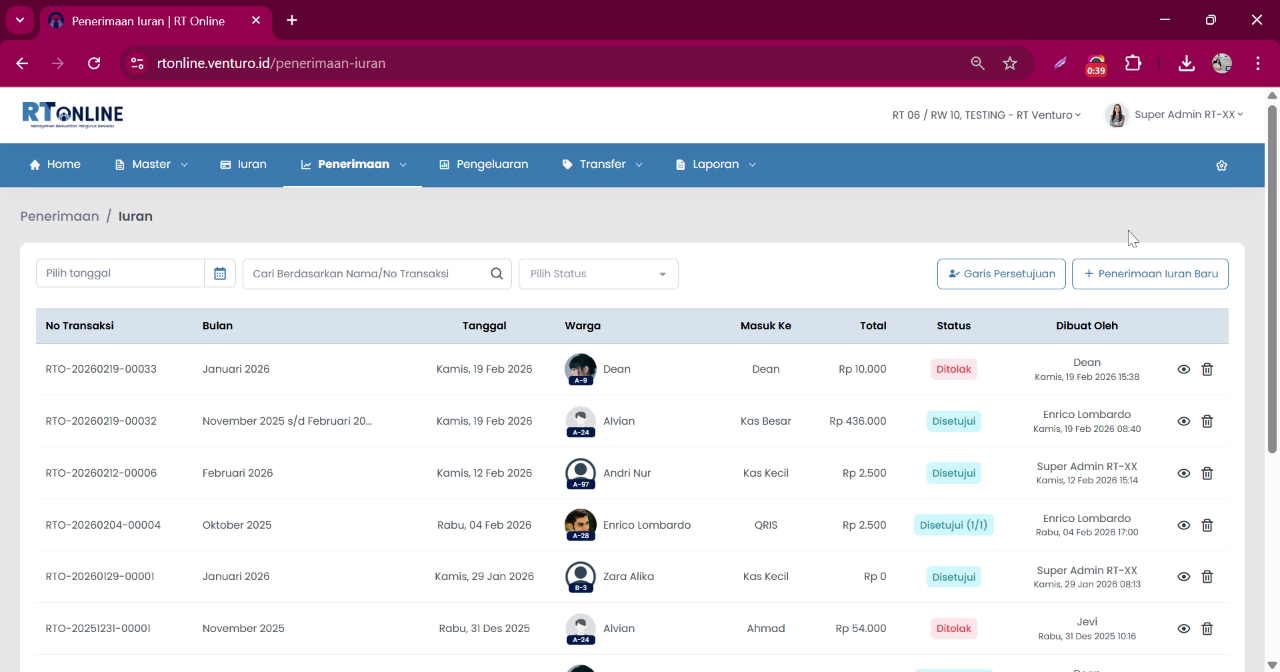Image resolution: width=1280 pixels, height=672 pixels.
Task: Reload the page with browser refresh
Action: point(94,63)
